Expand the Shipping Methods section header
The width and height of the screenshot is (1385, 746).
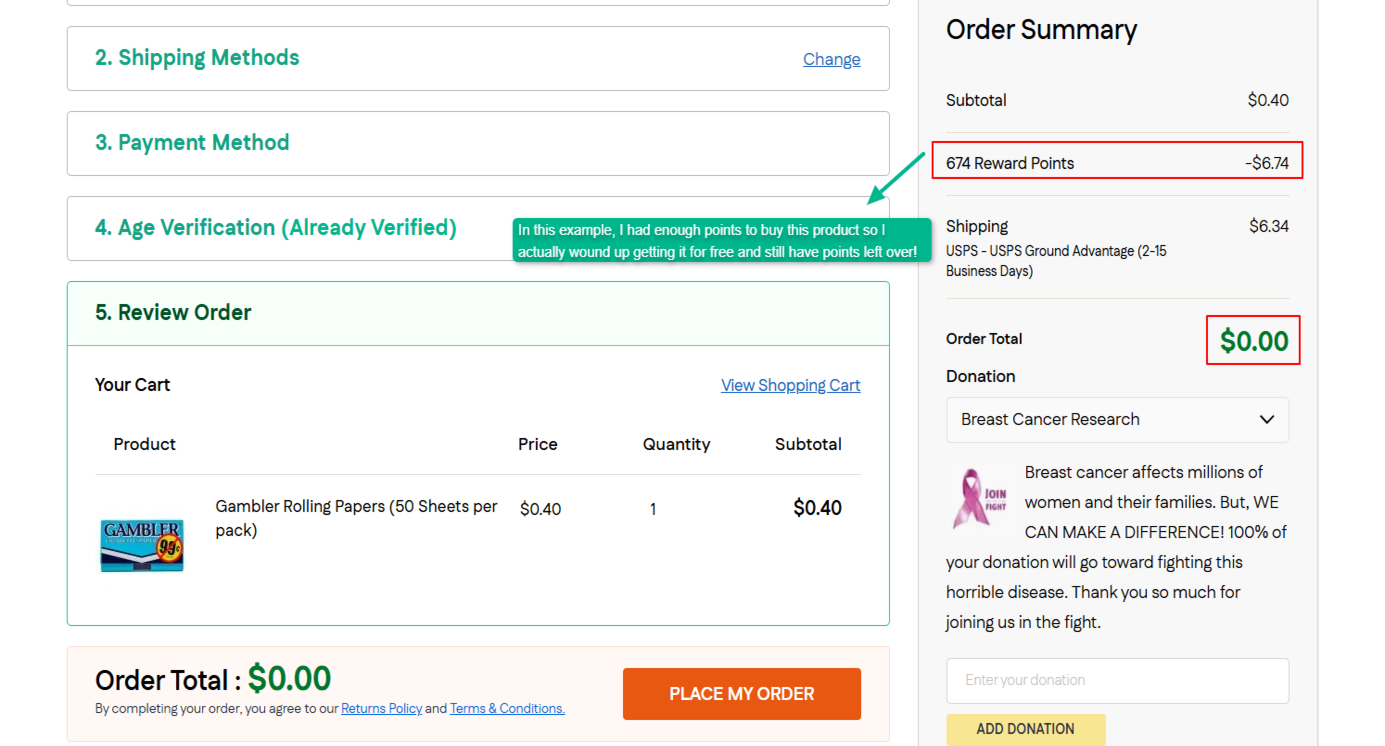478,58
